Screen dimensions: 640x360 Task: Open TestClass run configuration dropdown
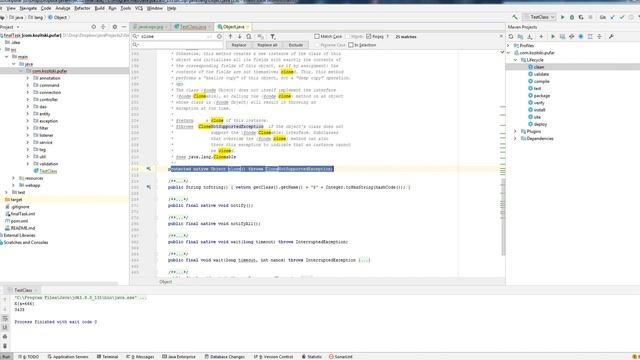point(540,17)
